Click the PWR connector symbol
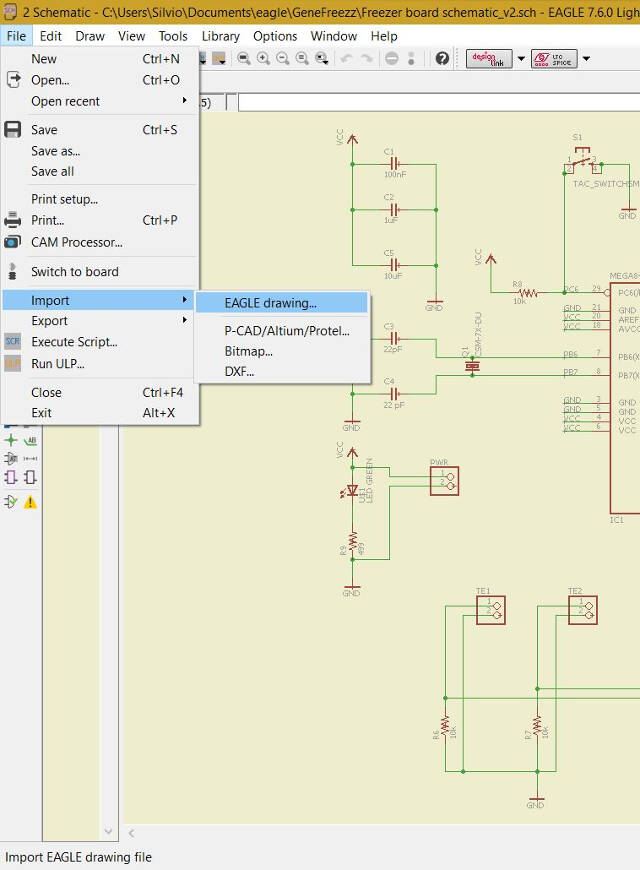640x870 pixels. [444, 480]
